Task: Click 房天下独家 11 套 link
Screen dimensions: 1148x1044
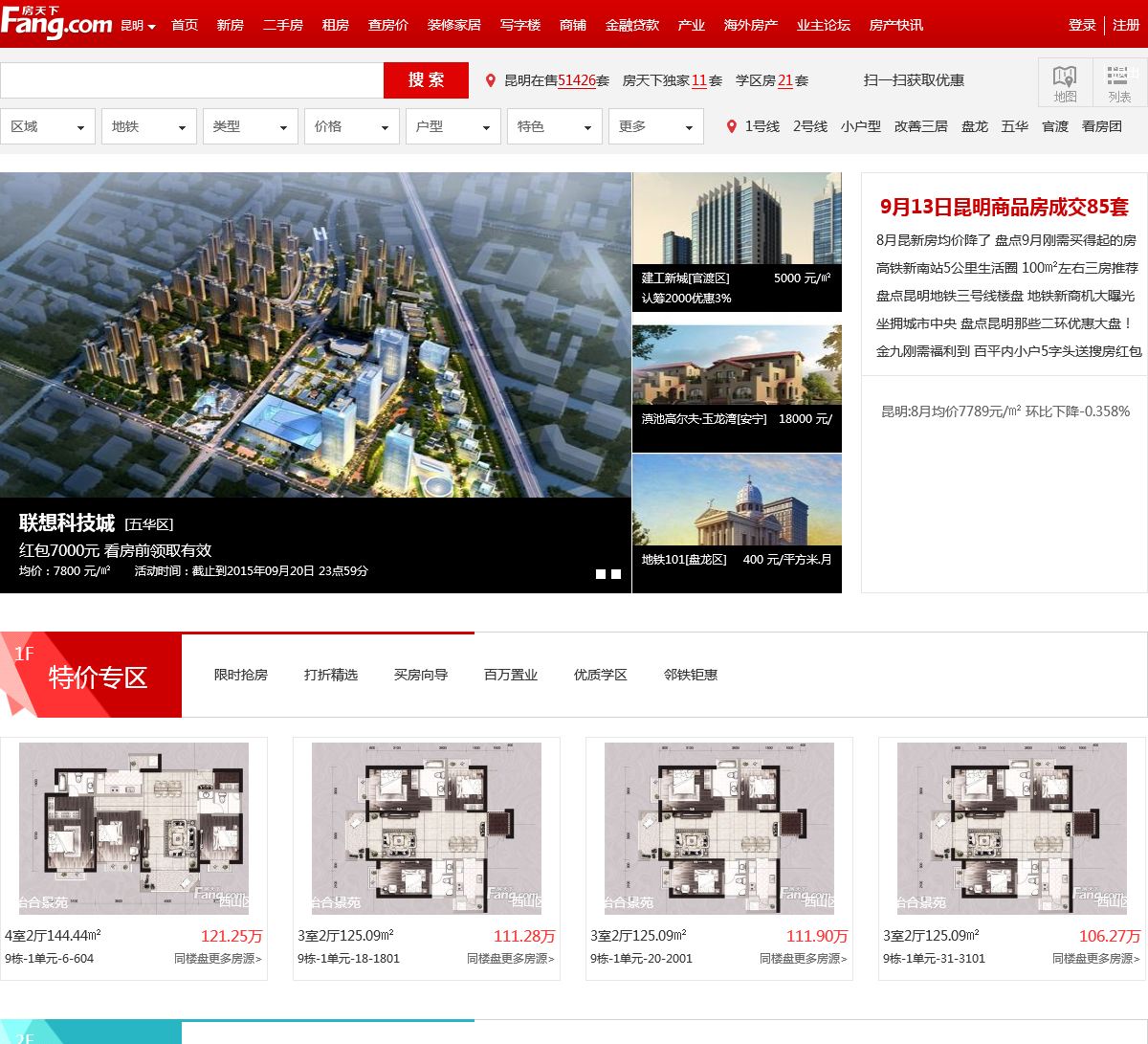Action: [673, 81]
